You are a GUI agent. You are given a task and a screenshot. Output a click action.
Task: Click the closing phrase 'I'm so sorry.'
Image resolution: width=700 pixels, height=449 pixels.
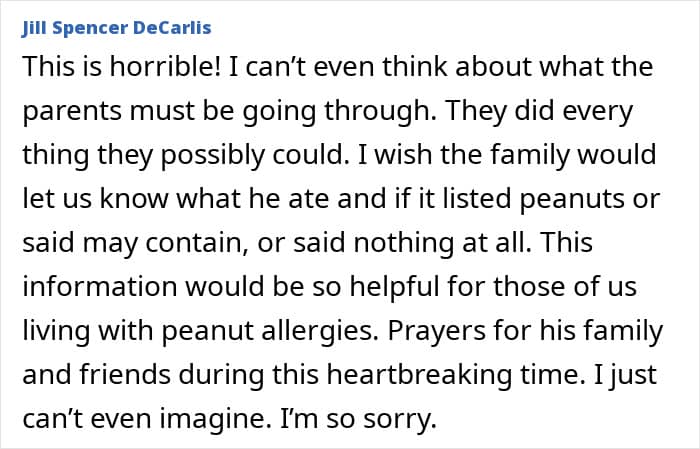click(358, 419)
